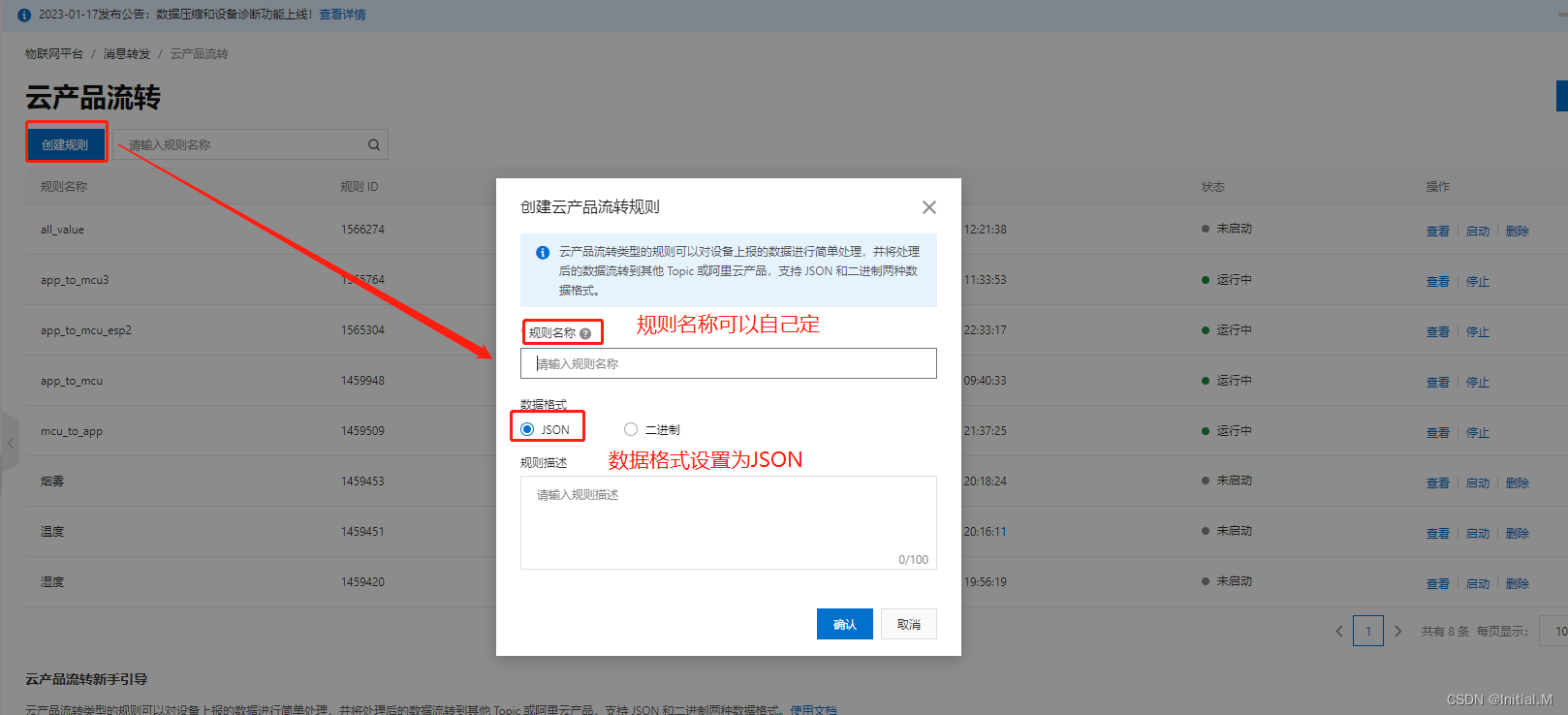1568x715 pixels.
Task: Open the page size selector showing 10
Action: coord(1553,631)
